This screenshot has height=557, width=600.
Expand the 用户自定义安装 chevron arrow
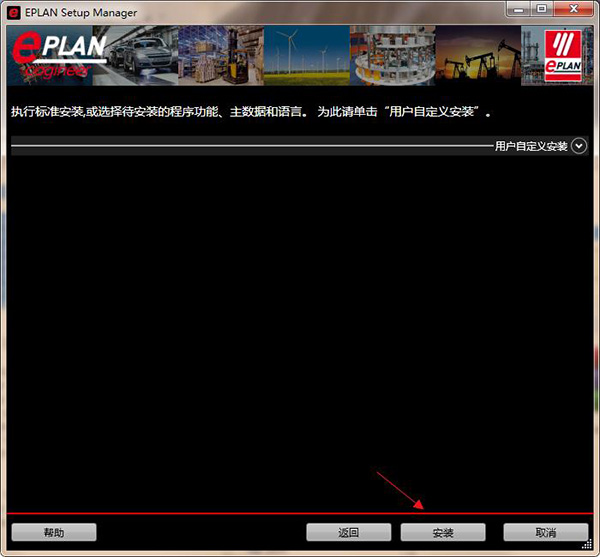coord(578,146)
